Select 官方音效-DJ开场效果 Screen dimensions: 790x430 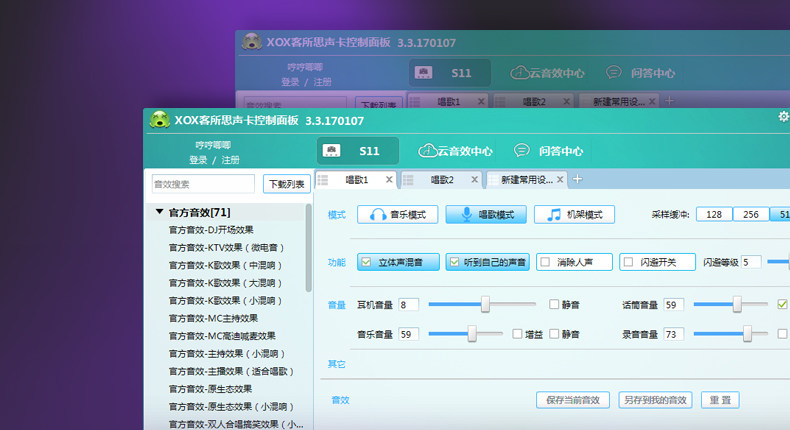[x=211, y=230]
